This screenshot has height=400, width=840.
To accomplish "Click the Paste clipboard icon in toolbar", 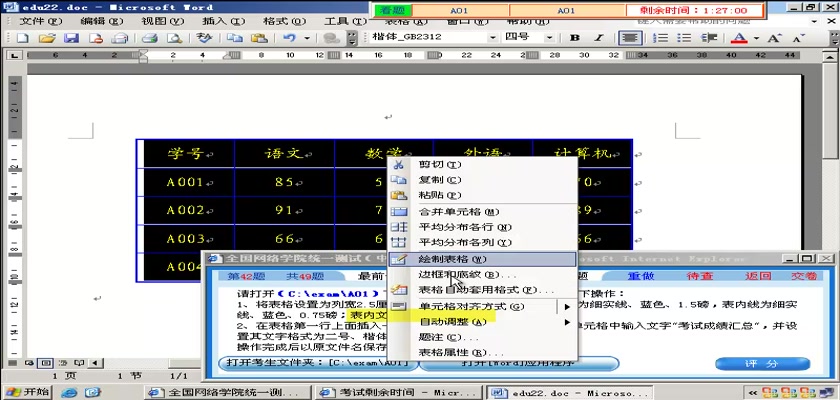I will [259, 38].
